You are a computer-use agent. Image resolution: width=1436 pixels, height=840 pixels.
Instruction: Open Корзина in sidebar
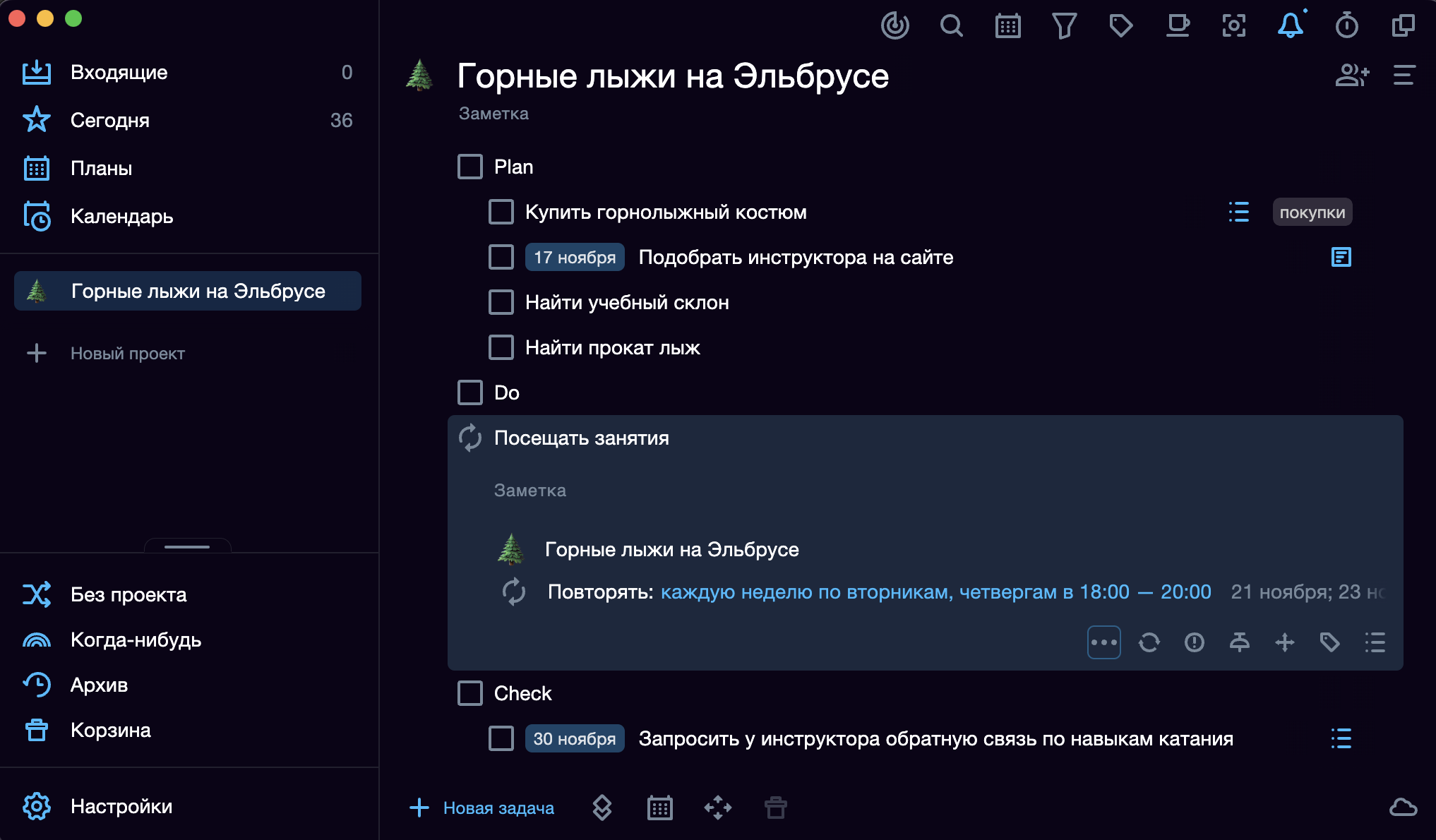(188, 730)
